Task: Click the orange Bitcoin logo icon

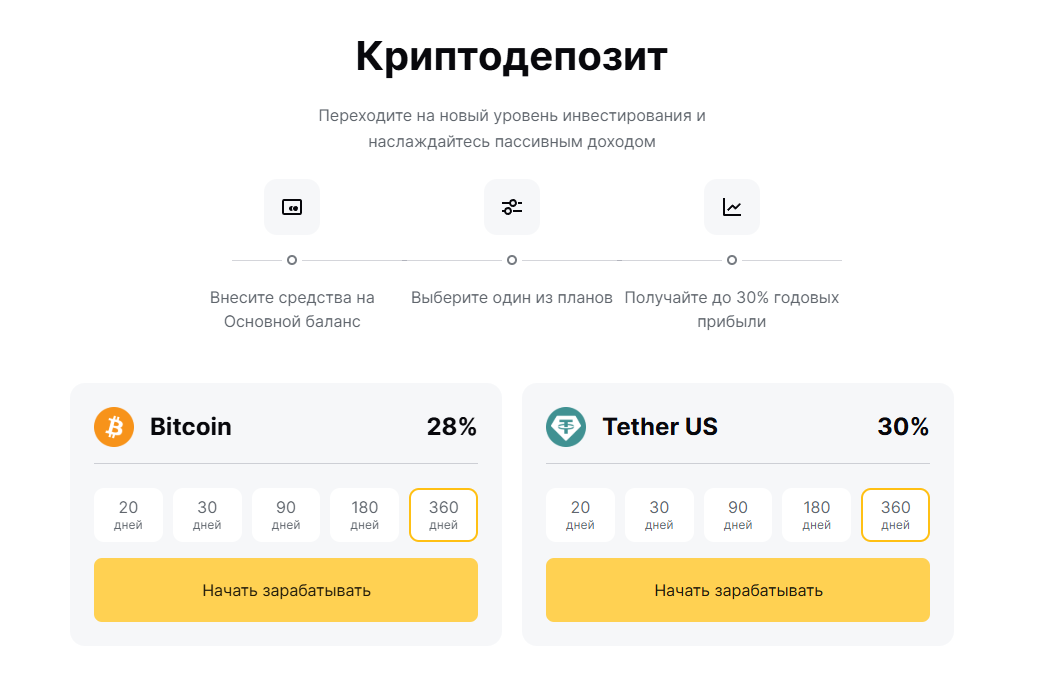Action: [x=114, y=427]
